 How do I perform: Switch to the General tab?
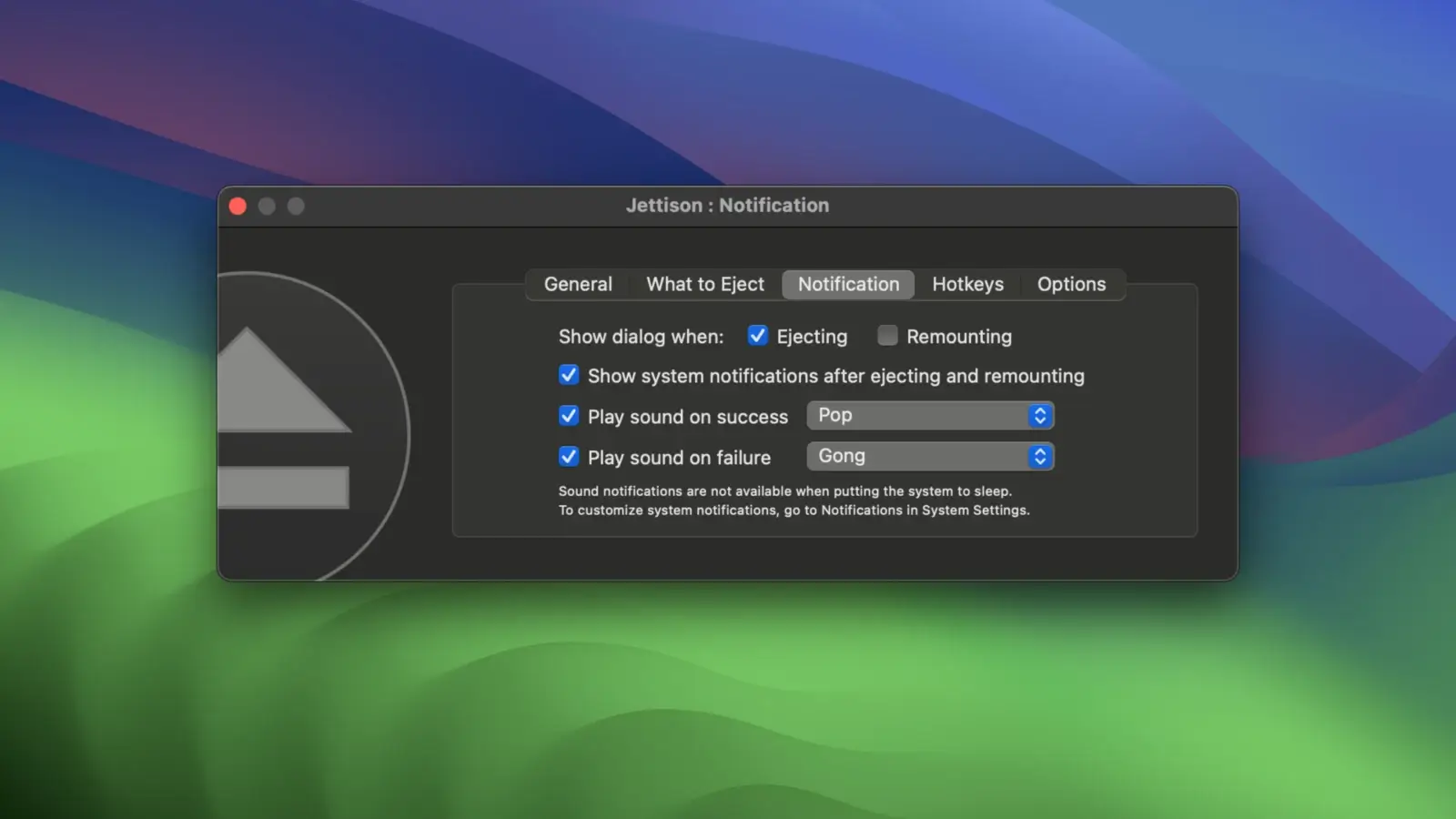[x=578, y=285]
